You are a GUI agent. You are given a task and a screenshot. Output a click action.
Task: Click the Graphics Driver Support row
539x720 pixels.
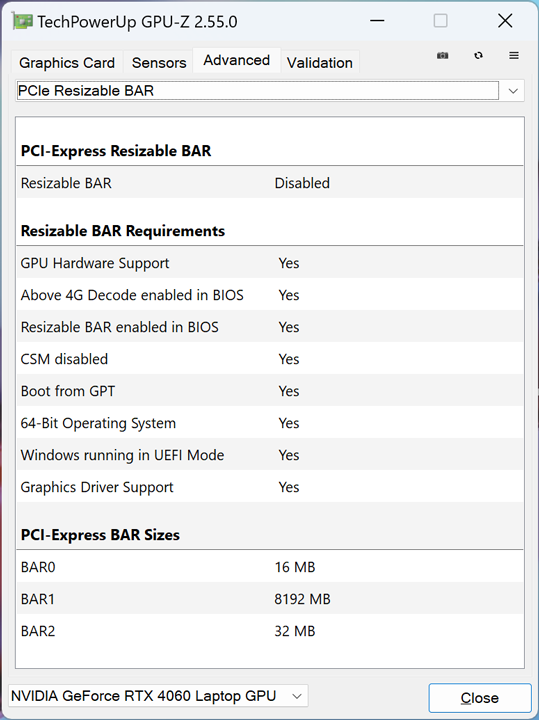click(x=270, y=487)
